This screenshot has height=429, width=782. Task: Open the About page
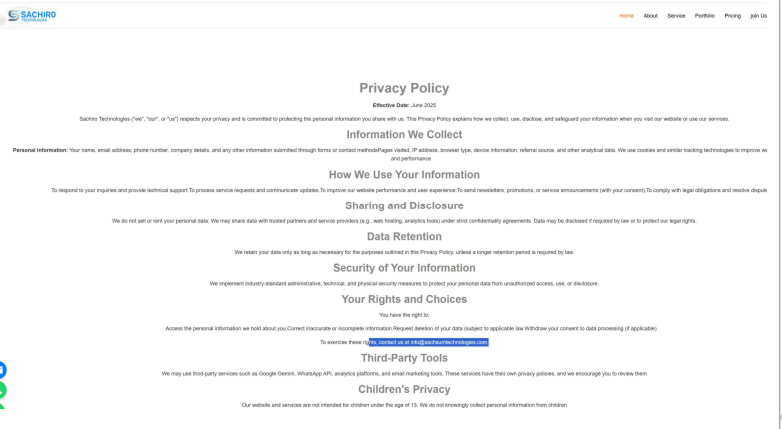(650, 16)
